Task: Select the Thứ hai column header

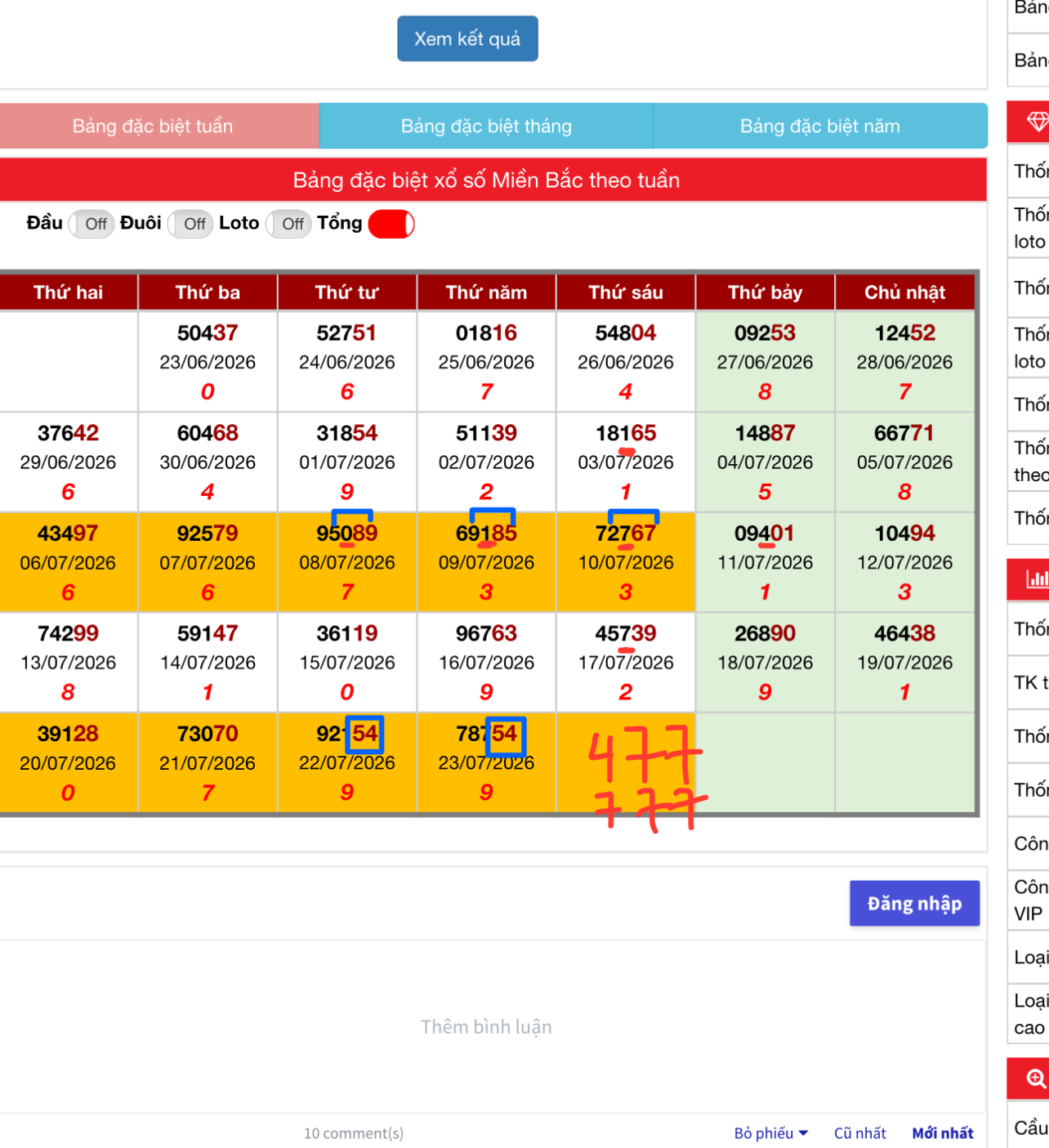Action: 69,292
